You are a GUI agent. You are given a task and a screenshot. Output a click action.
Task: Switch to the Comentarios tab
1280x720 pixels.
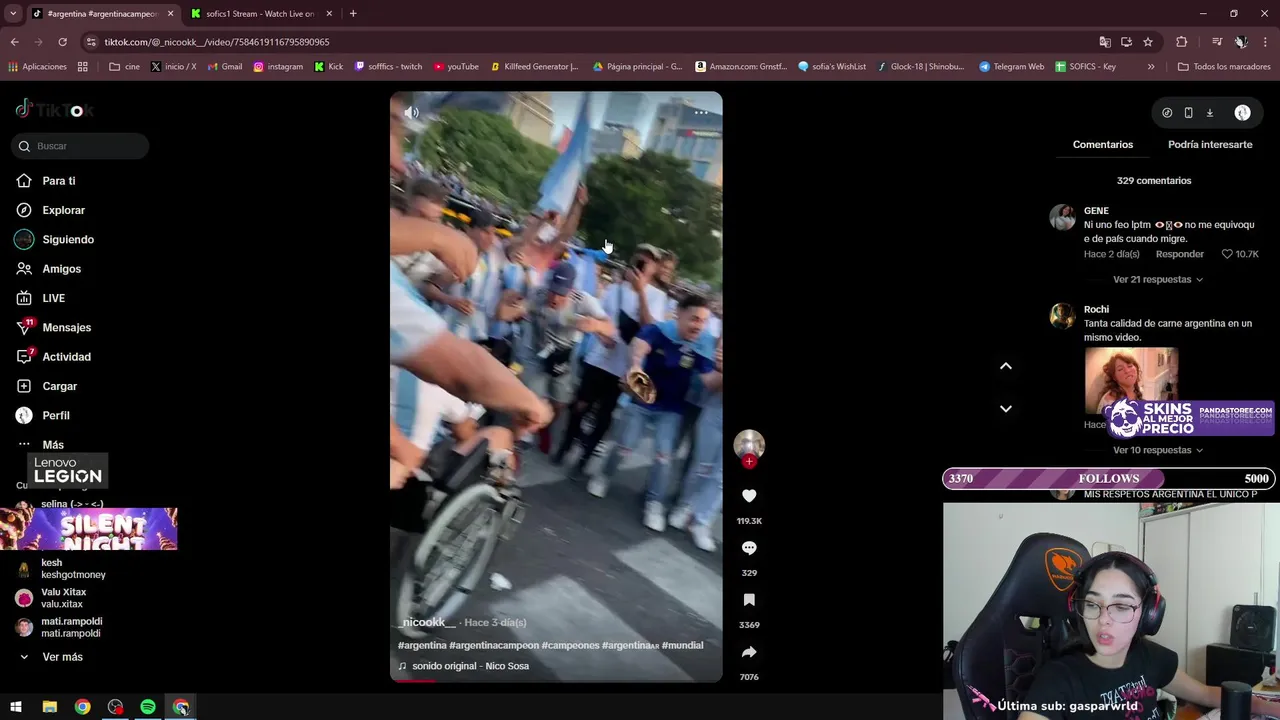tap(1103, 145)
